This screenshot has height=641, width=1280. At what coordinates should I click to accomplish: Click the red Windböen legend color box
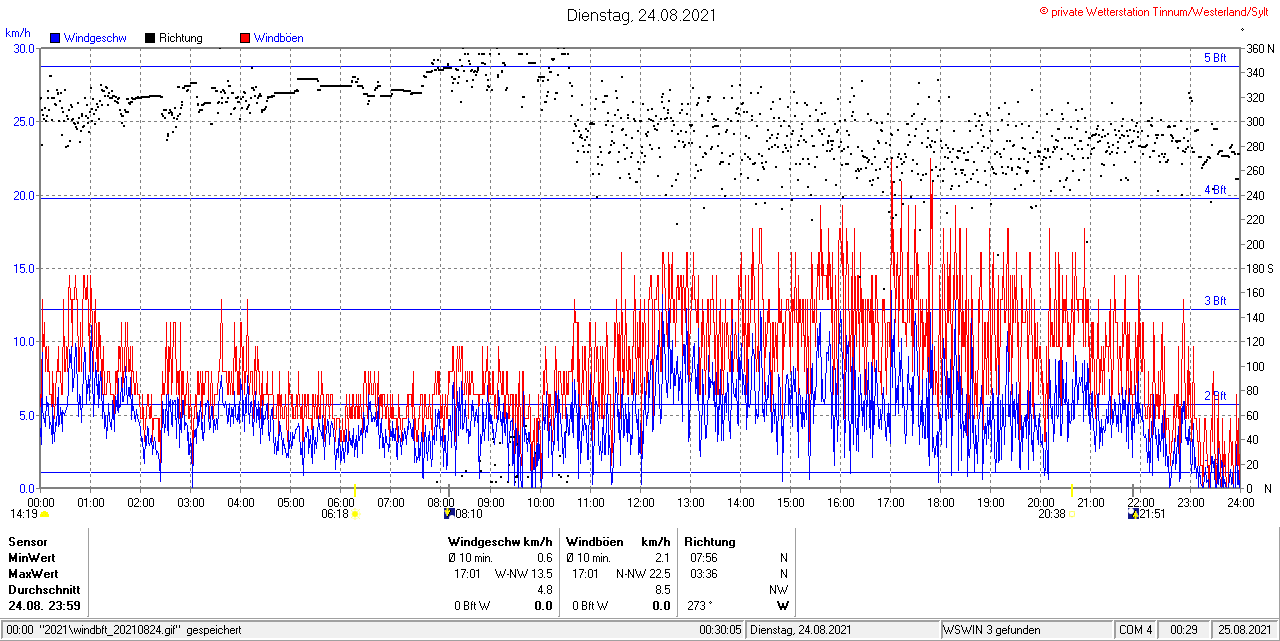pos(245,38)
